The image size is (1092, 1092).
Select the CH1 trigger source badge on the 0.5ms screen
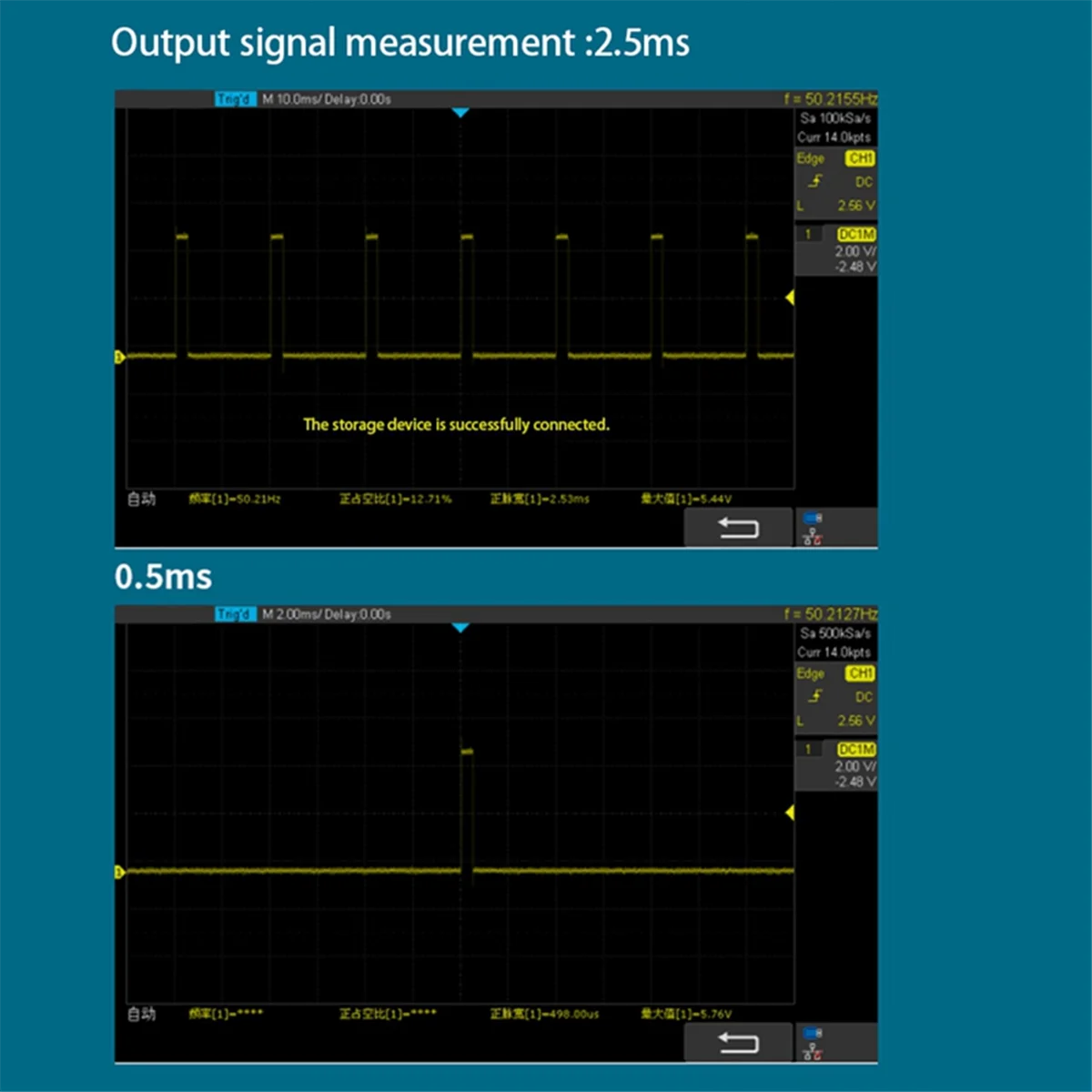(x=860, y=673)
